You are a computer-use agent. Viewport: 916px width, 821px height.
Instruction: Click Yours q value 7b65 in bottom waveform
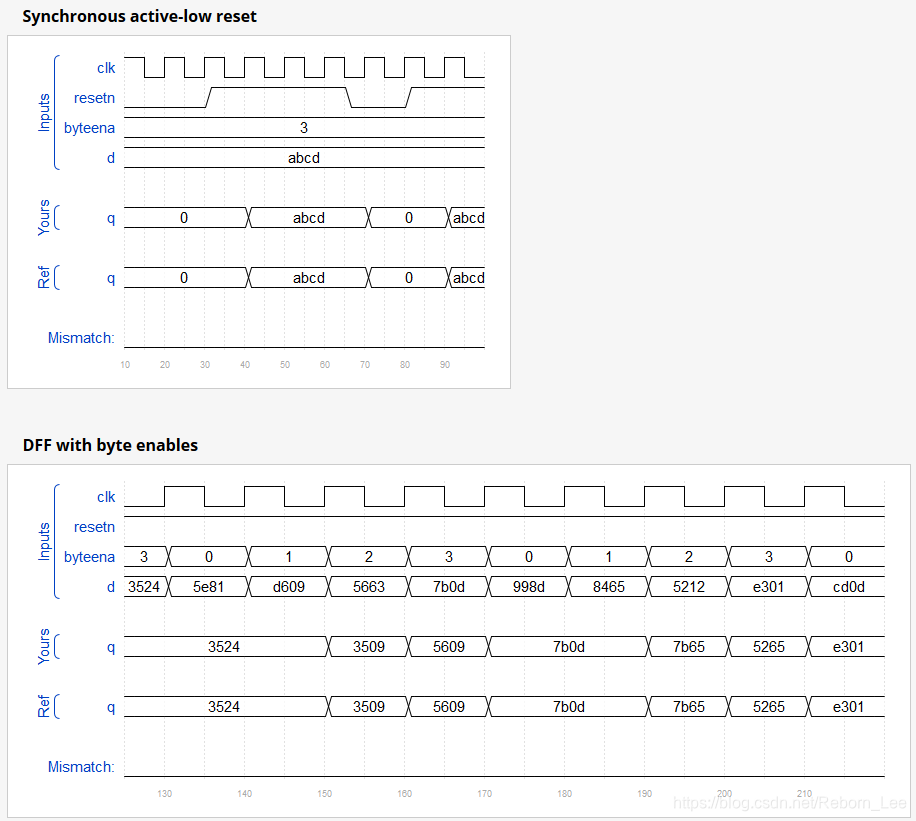tap(689, 647)
